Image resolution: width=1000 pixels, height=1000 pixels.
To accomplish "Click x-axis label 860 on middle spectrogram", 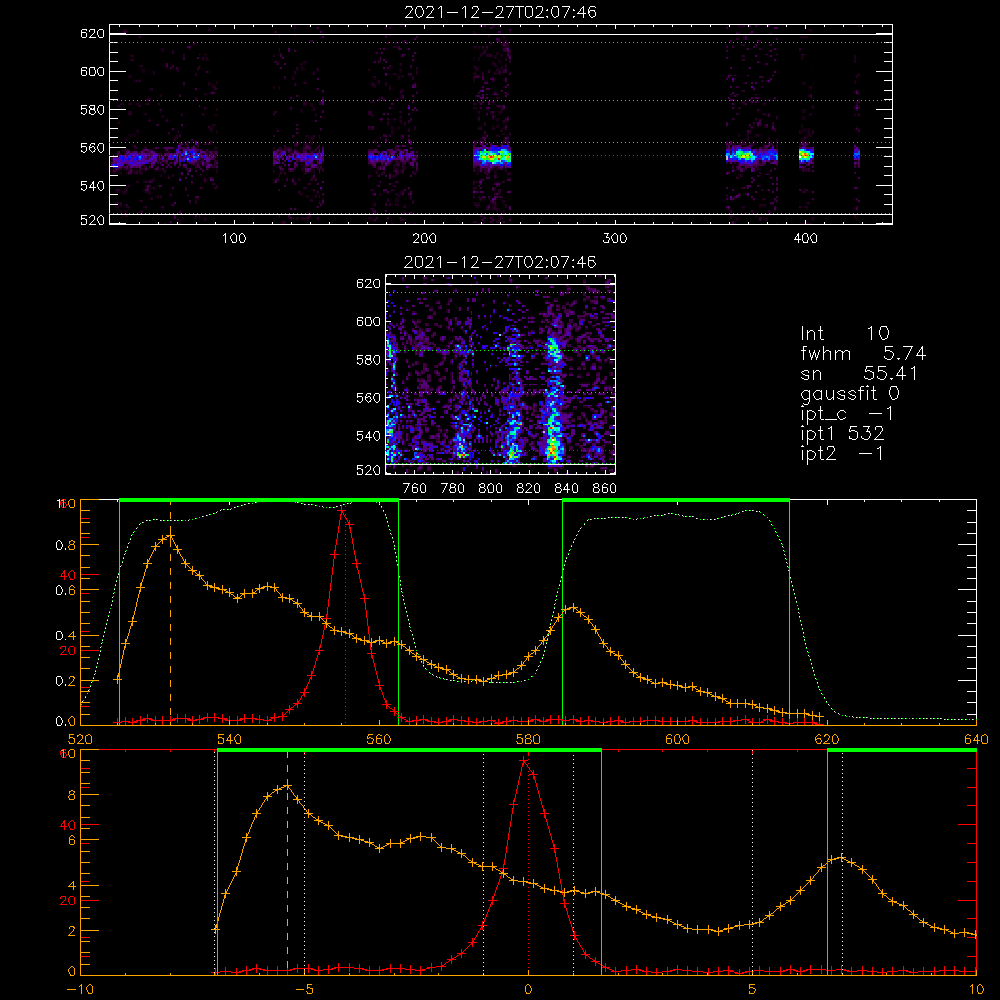I will tap(605, 489).
